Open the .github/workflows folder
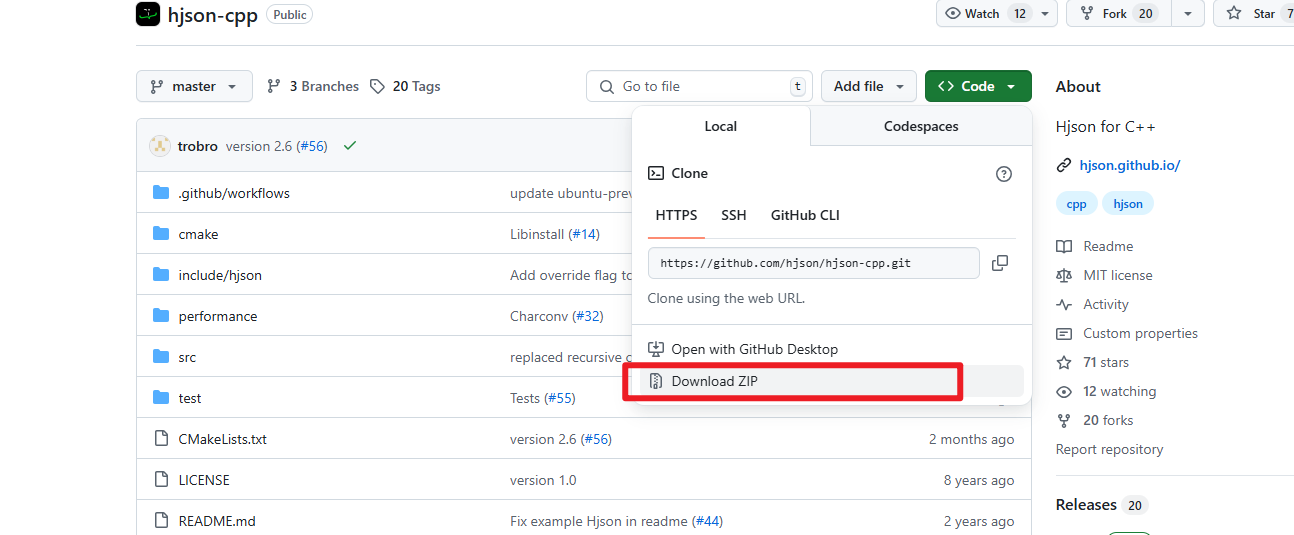The image size is (1294, 535). [x=234, y=193]
